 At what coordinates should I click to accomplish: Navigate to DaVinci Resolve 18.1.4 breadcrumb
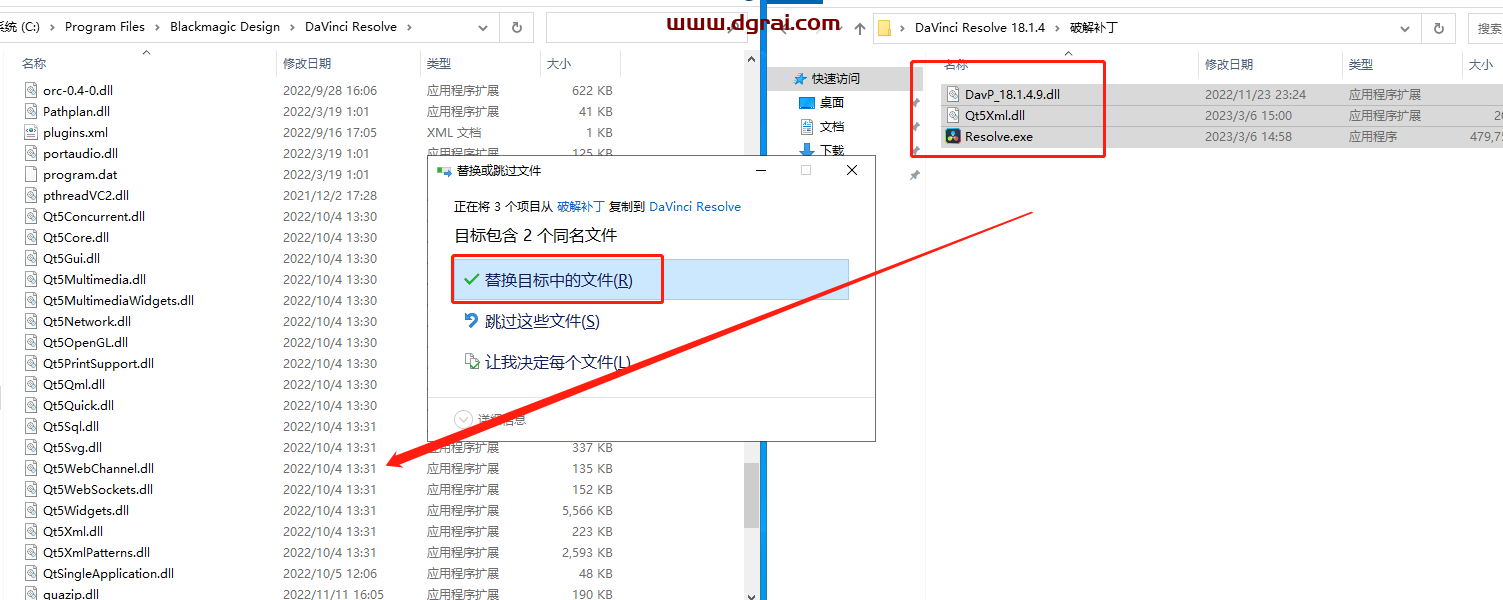click(x=979, y=28)
